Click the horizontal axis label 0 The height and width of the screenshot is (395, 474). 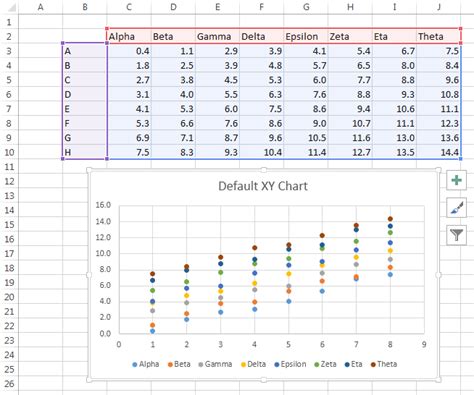click(119, 344)
